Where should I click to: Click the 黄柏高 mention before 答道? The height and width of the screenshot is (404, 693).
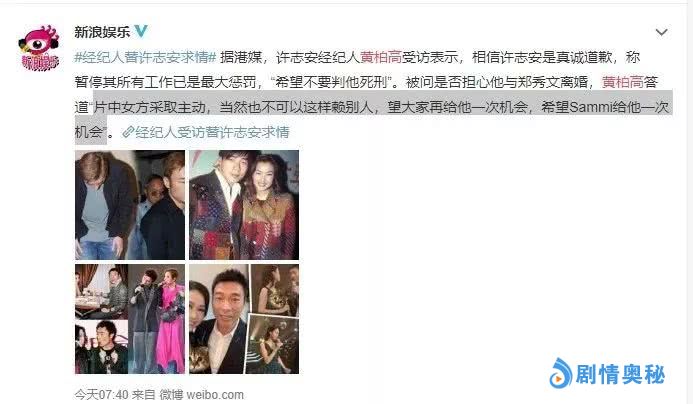[622, 82]
